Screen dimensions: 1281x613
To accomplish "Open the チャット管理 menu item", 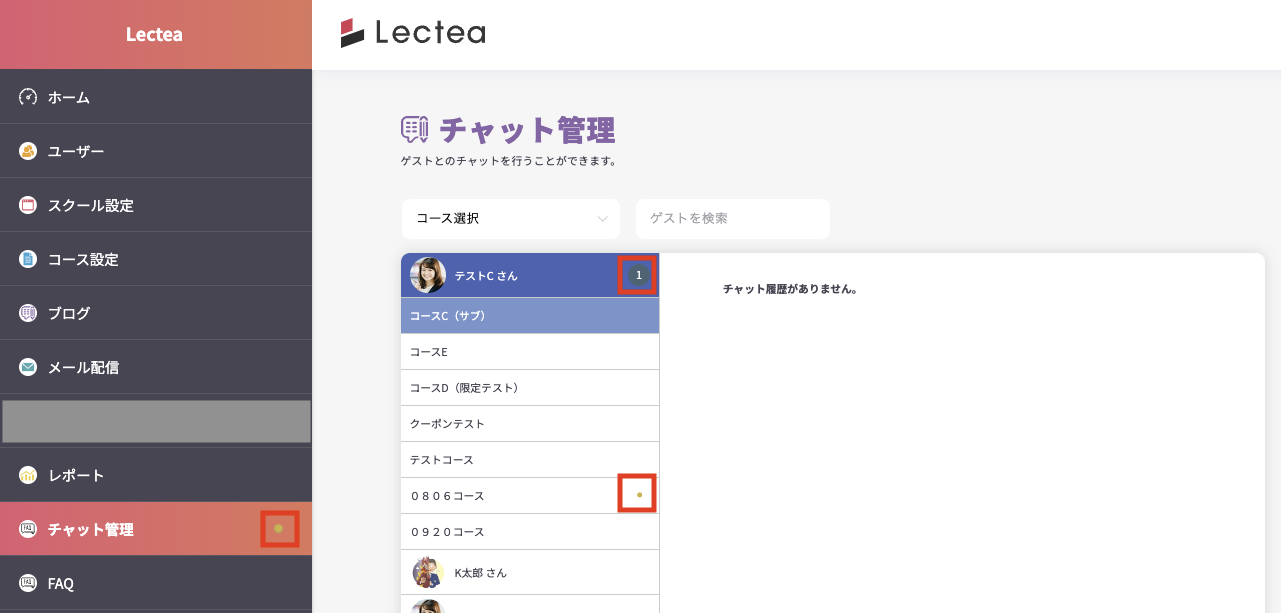I will [x=91, y=529].
